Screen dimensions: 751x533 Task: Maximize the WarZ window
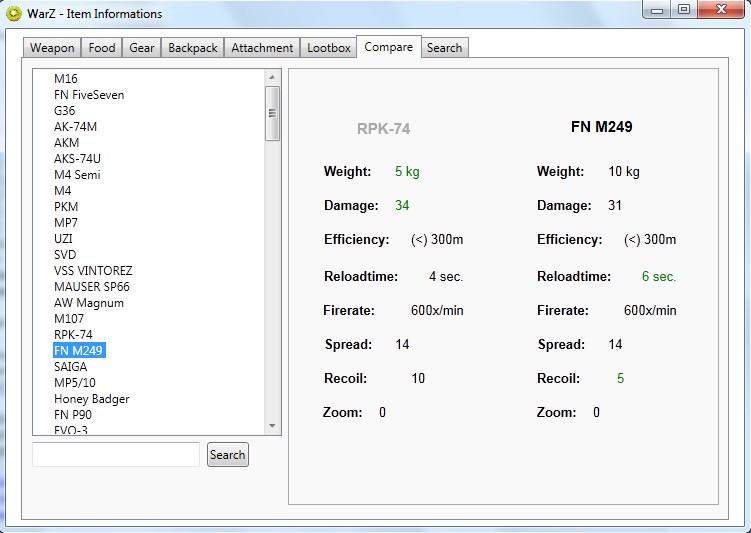[684, 10]
